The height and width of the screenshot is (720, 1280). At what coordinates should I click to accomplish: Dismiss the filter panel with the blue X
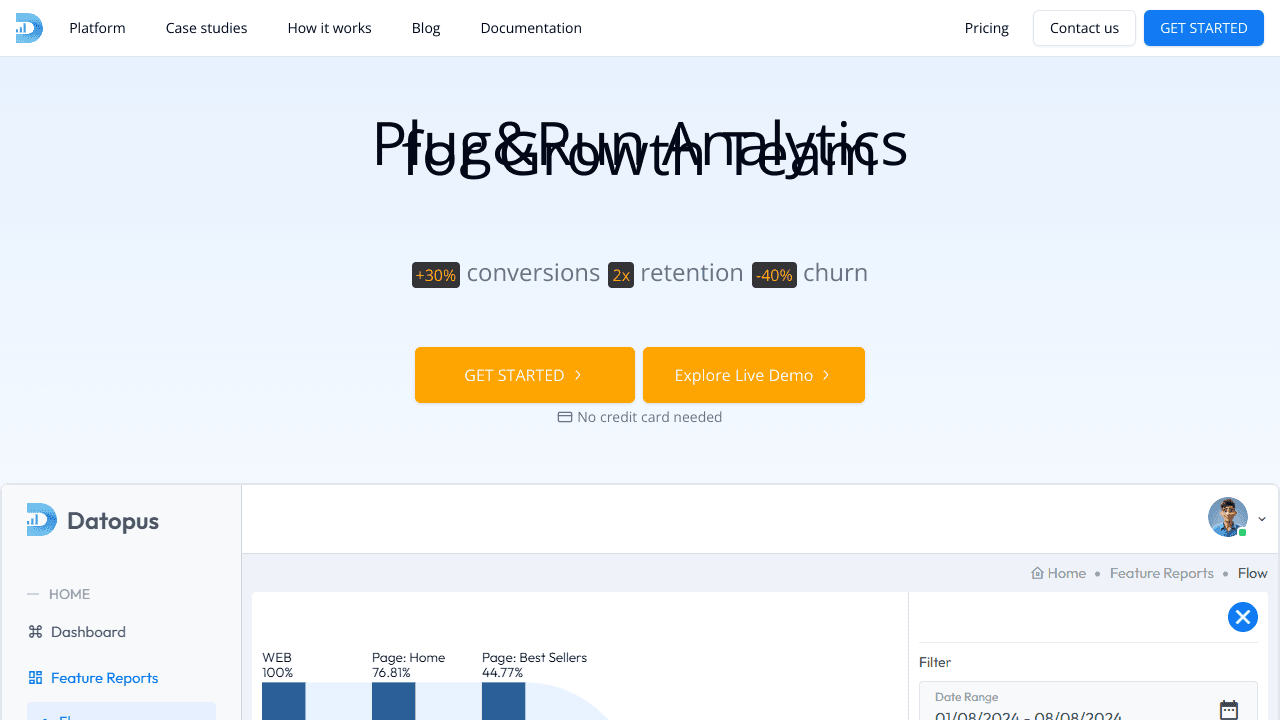1242,617
